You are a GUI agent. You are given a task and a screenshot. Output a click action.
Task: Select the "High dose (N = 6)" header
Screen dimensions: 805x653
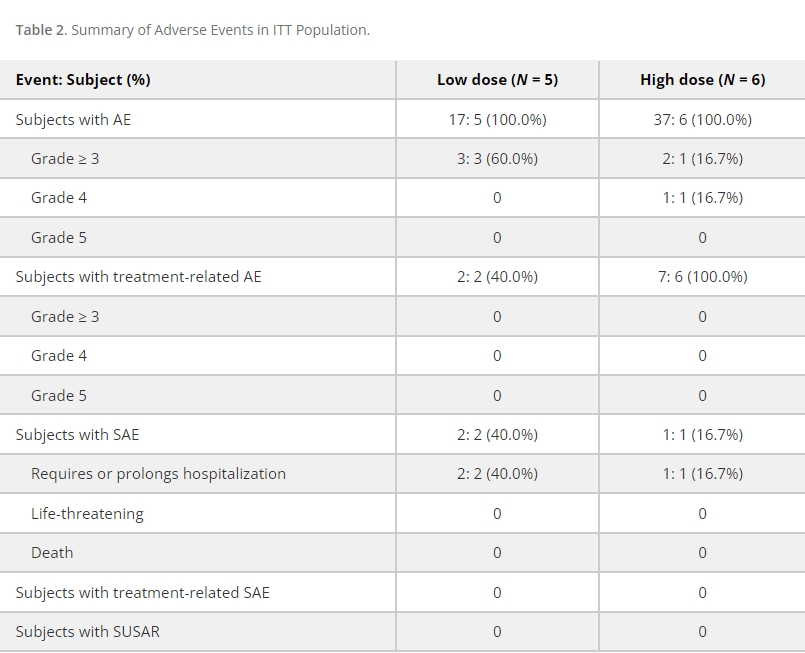(702, 80)
